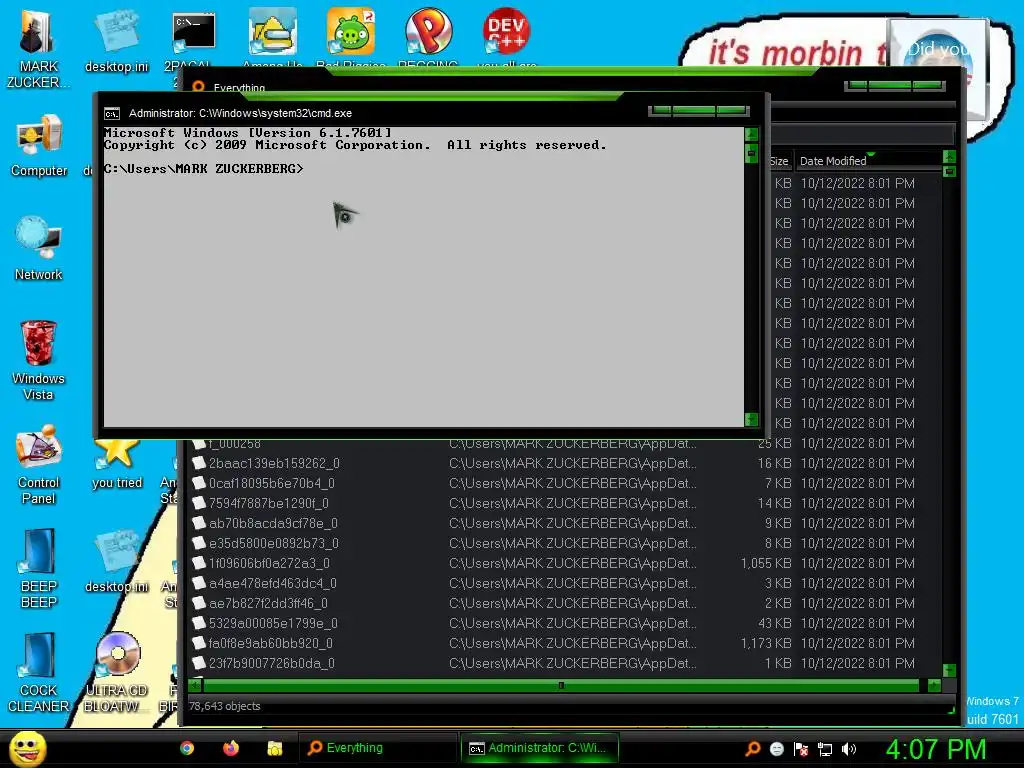1024x768 pixels.
Task: Select the ULTRA CD BLOATW... disc icon
Action: pyautogui.click(x=118, y=672)
